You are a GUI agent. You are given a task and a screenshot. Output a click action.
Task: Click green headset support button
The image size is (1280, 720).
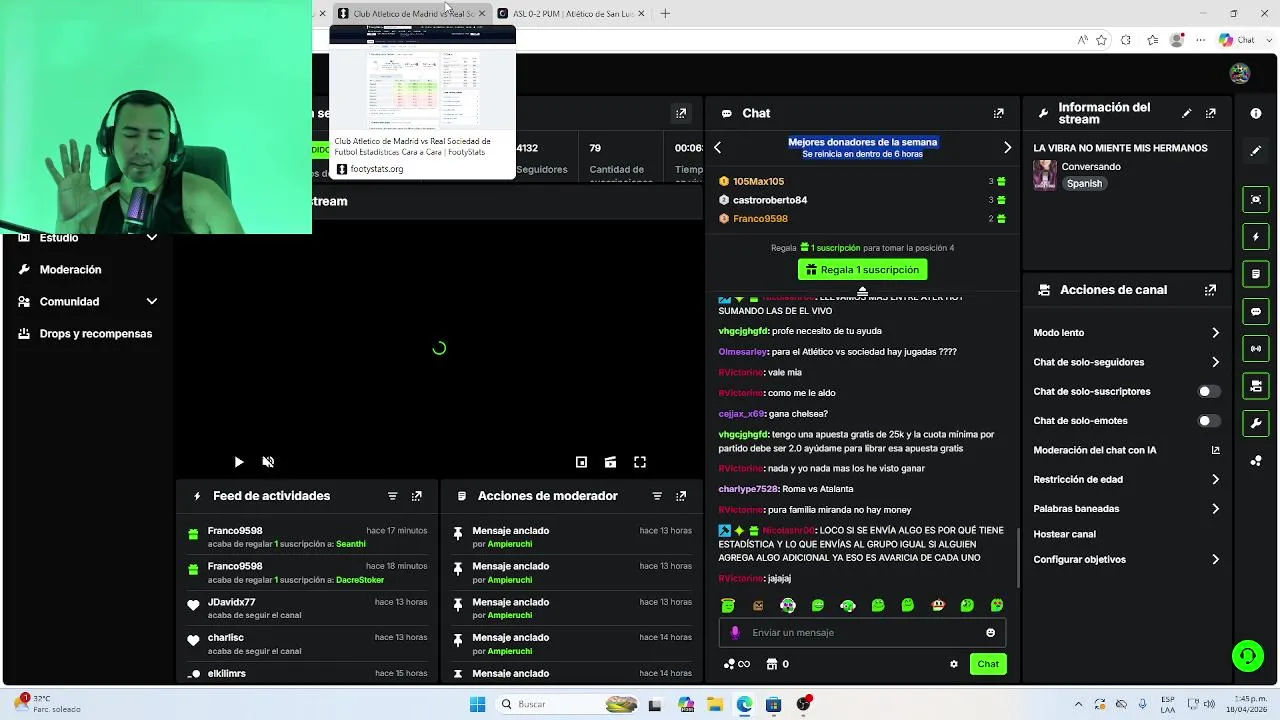point(1248,657)
